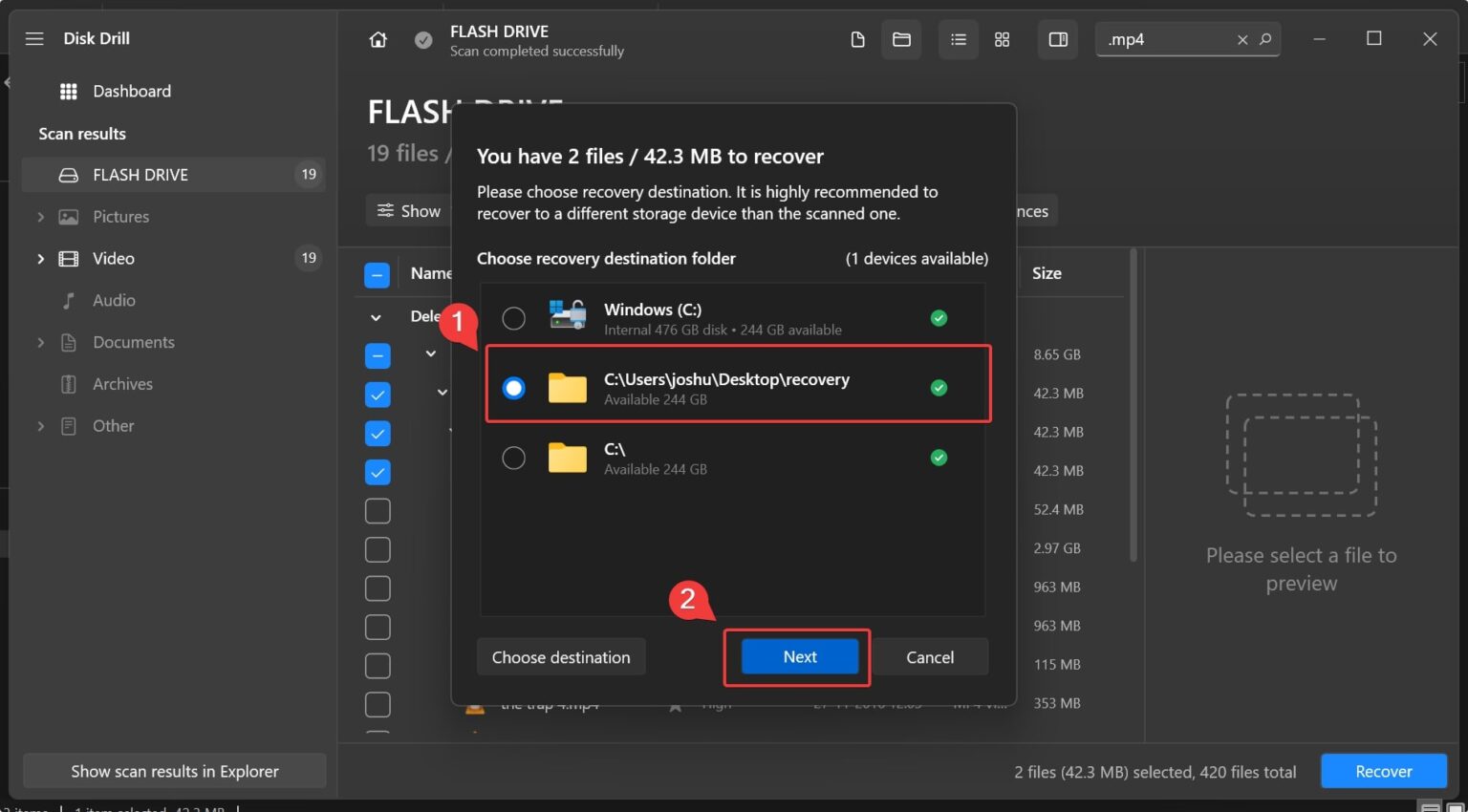This screenshot has height=812, width=1468.
Task: Toggle the preview panel icon
Action: pyautogui.click(x=1057, y=39)
